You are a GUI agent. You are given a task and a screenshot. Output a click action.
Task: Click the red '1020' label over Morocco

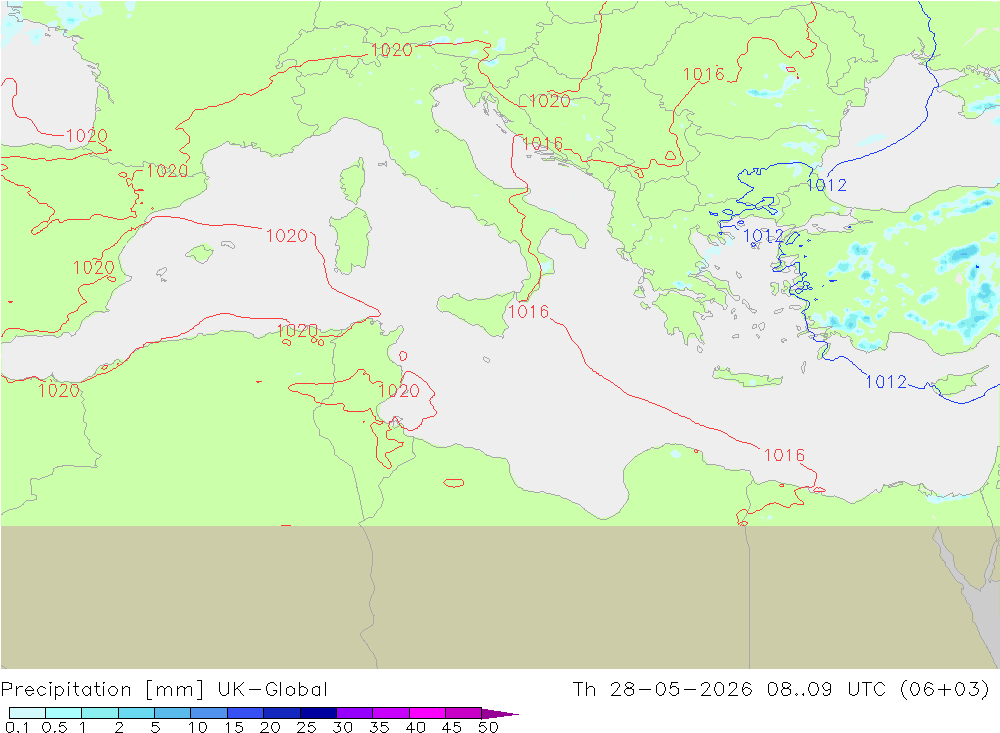coord(59,390)
